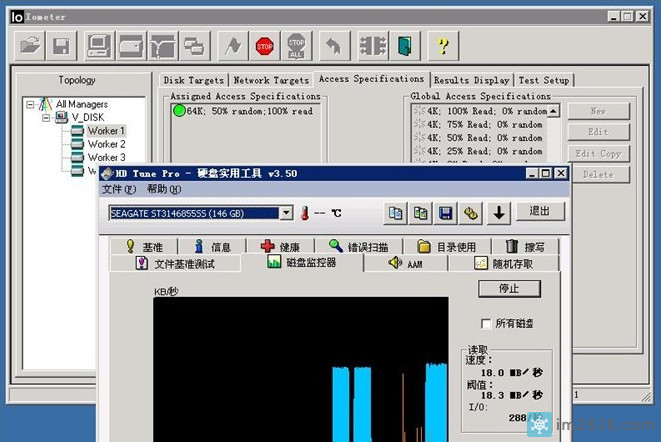Open the 文件 menu in HD Tune
Image resolution: width=662 pixels, height=442 pixels.
118,189
